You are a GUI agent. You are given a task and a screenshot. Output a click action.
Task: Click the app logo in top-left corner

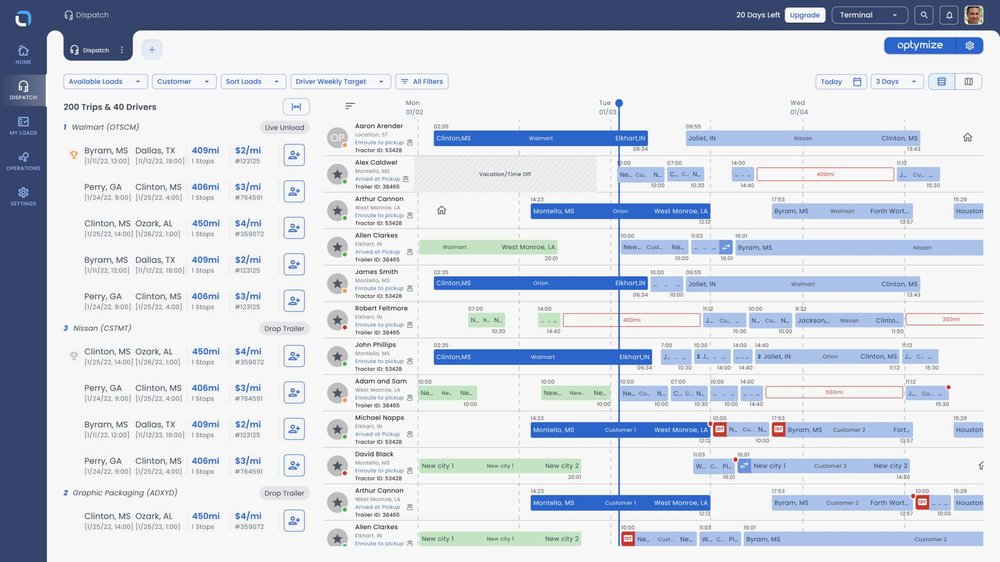click(23, 18)
